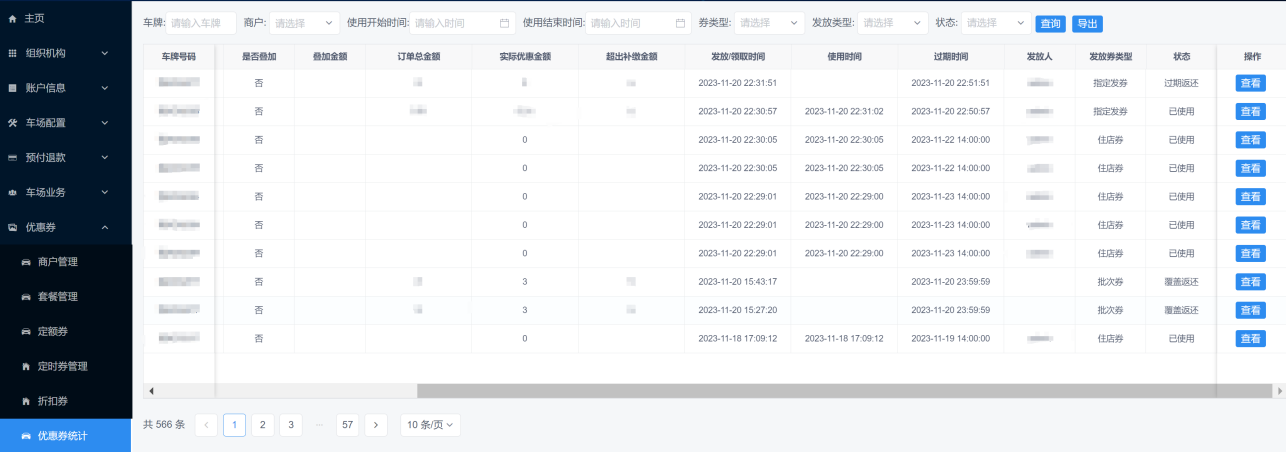
Task: Click the 实际优惠金额 column header
Action: 525,57
